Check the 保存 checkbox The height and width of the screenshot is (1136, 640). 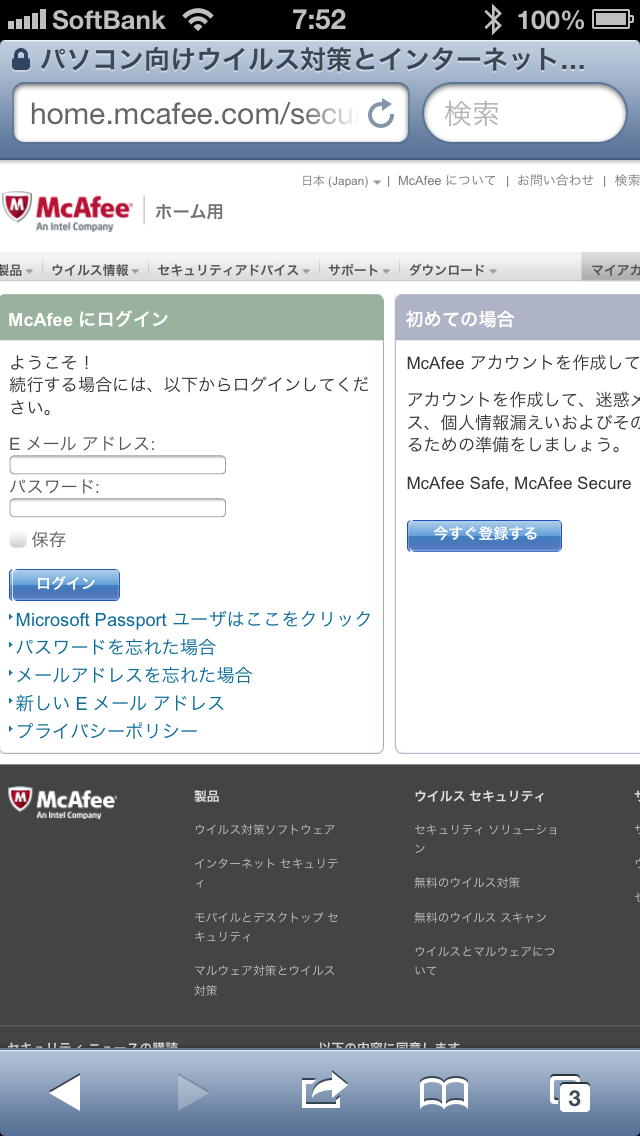pyautogui.click(x=18, y=540)
